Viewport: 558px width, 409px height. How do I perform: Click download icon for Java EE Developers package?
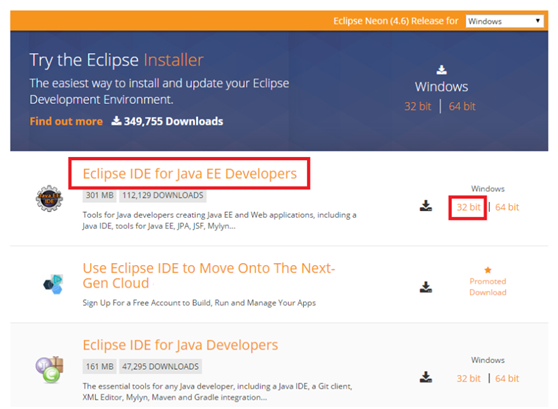click(426, 206)
